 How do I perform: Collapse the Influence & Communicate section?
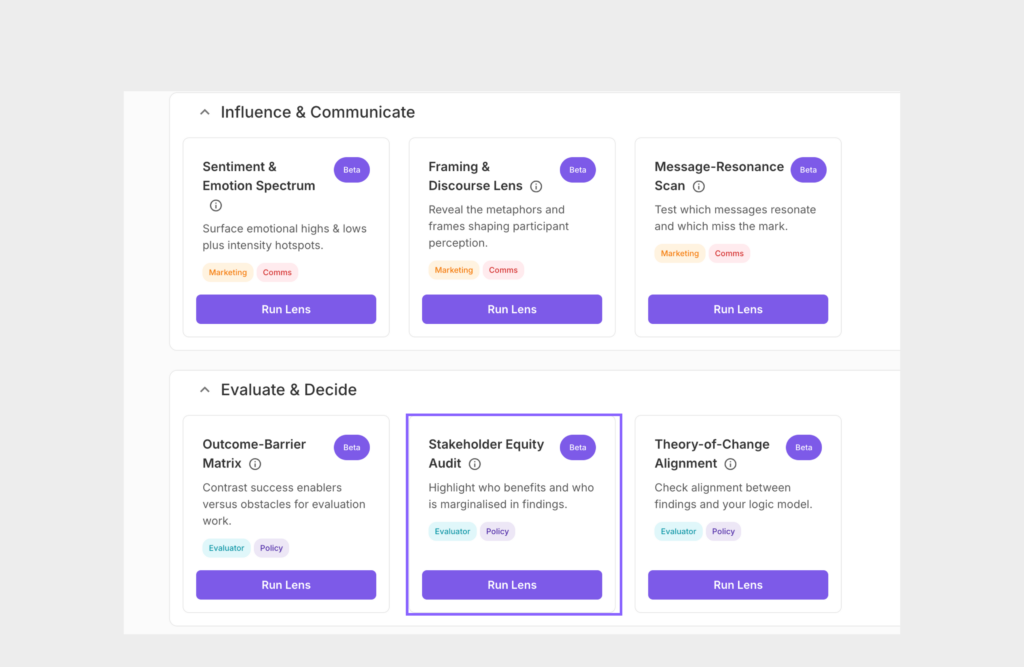tap(204, 112)
